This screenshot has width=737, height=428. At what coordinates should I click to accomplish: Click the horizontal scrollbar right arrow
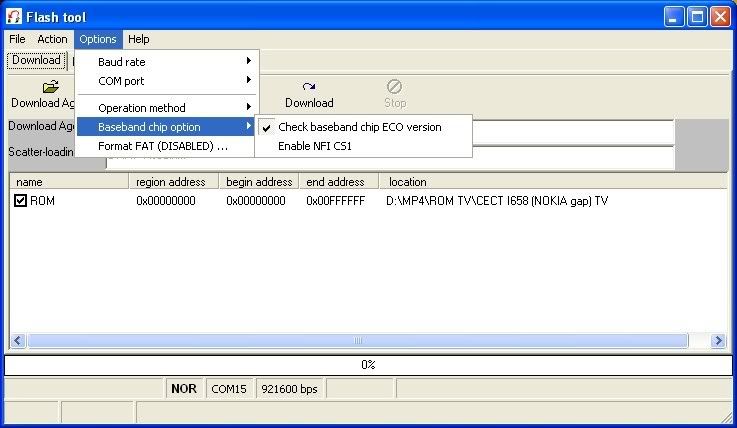click(718, 341)
